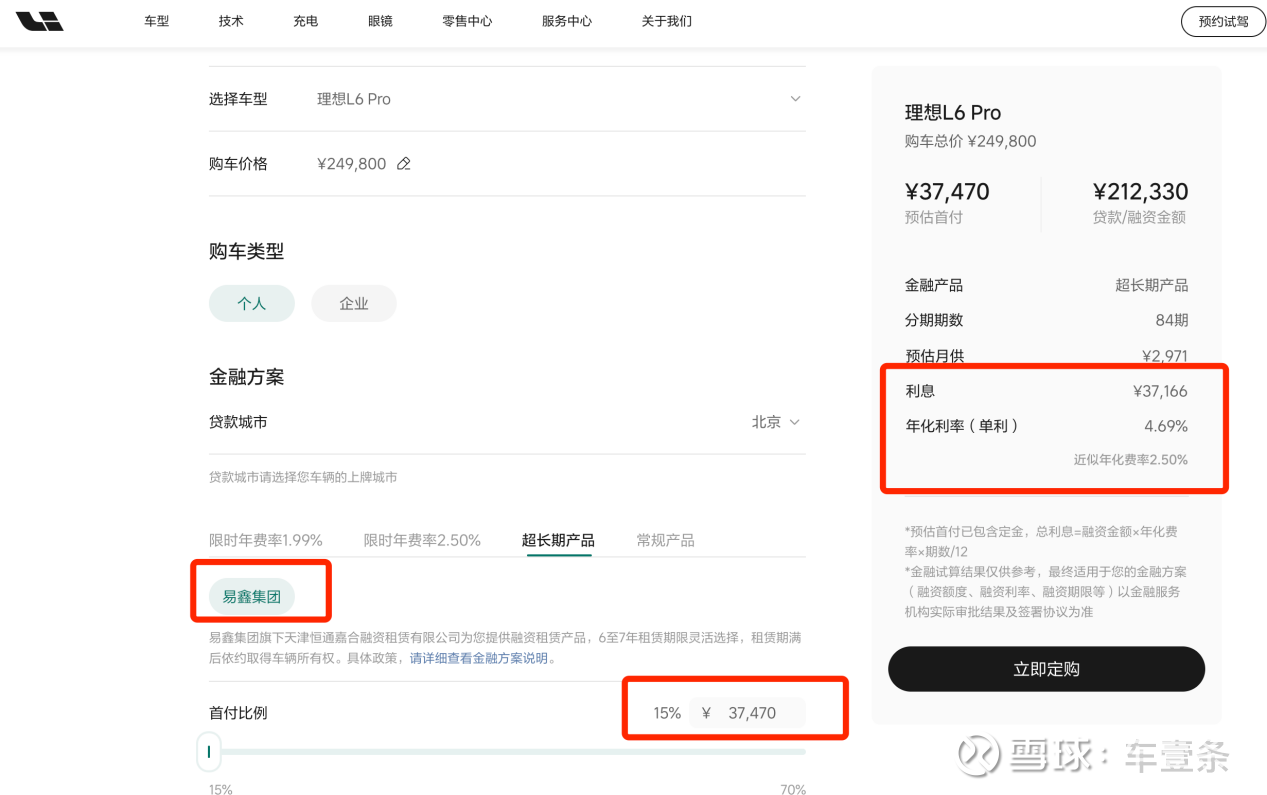Click the 立即定购 button
1267x795 pixels.
coord(1046,669)
